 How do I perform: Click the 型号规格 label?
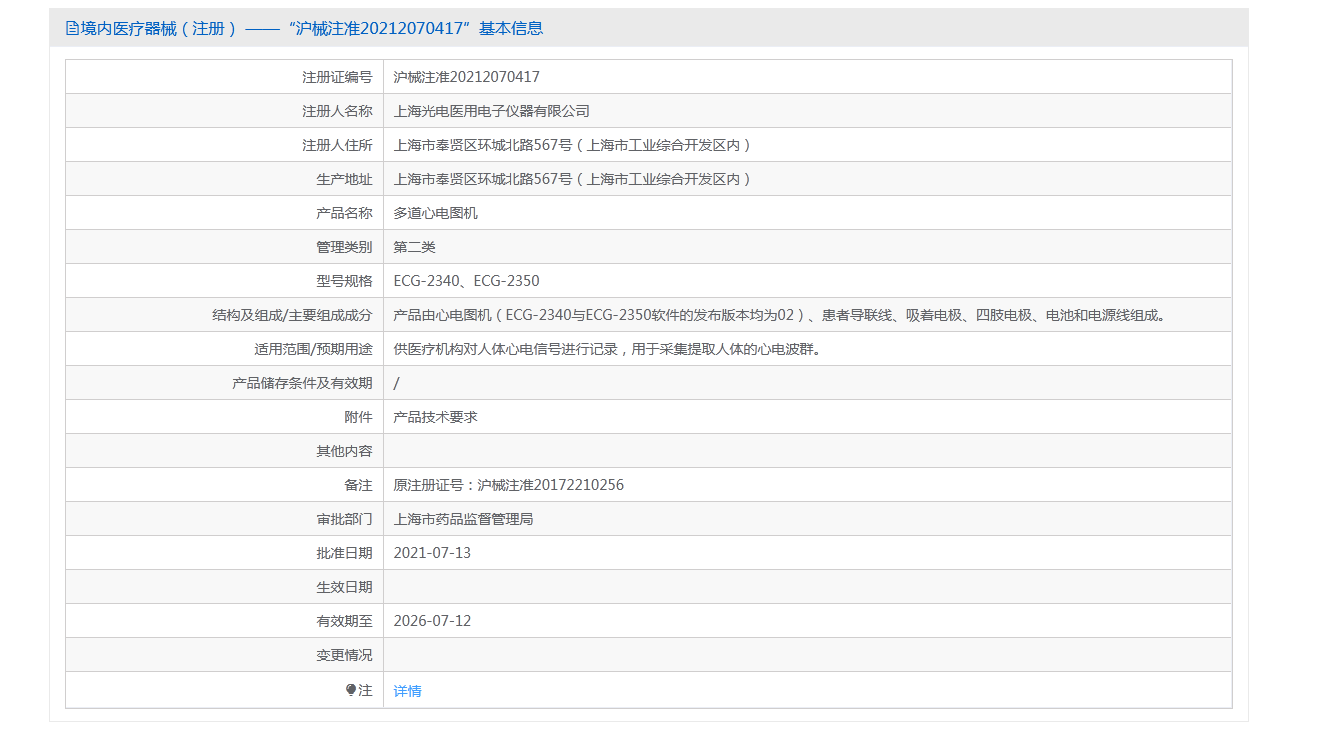[345, 281]
